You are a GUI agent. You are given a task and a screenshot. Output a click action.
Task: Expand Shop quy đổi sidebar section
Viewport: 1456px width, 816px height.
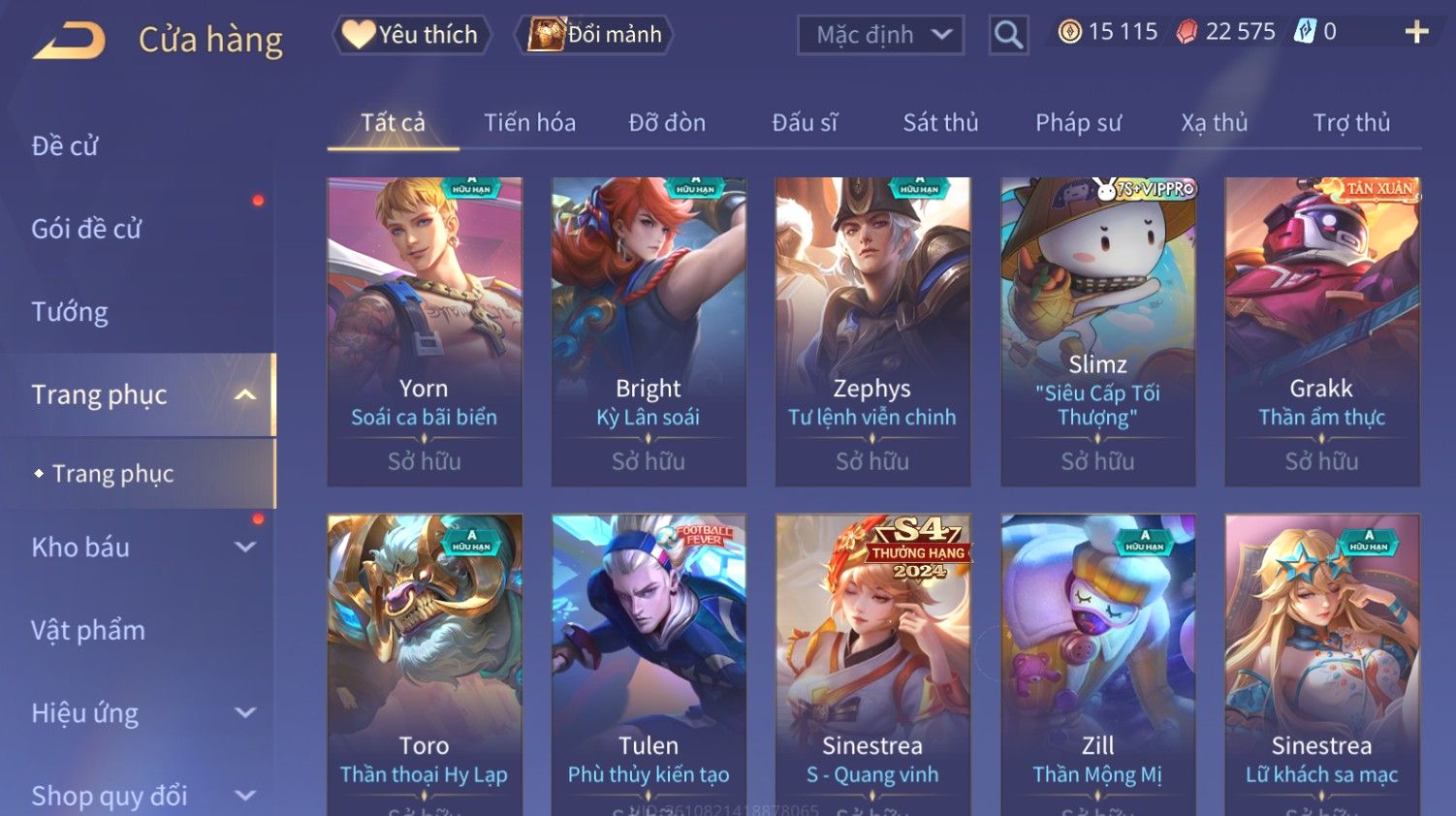point(245,796)
